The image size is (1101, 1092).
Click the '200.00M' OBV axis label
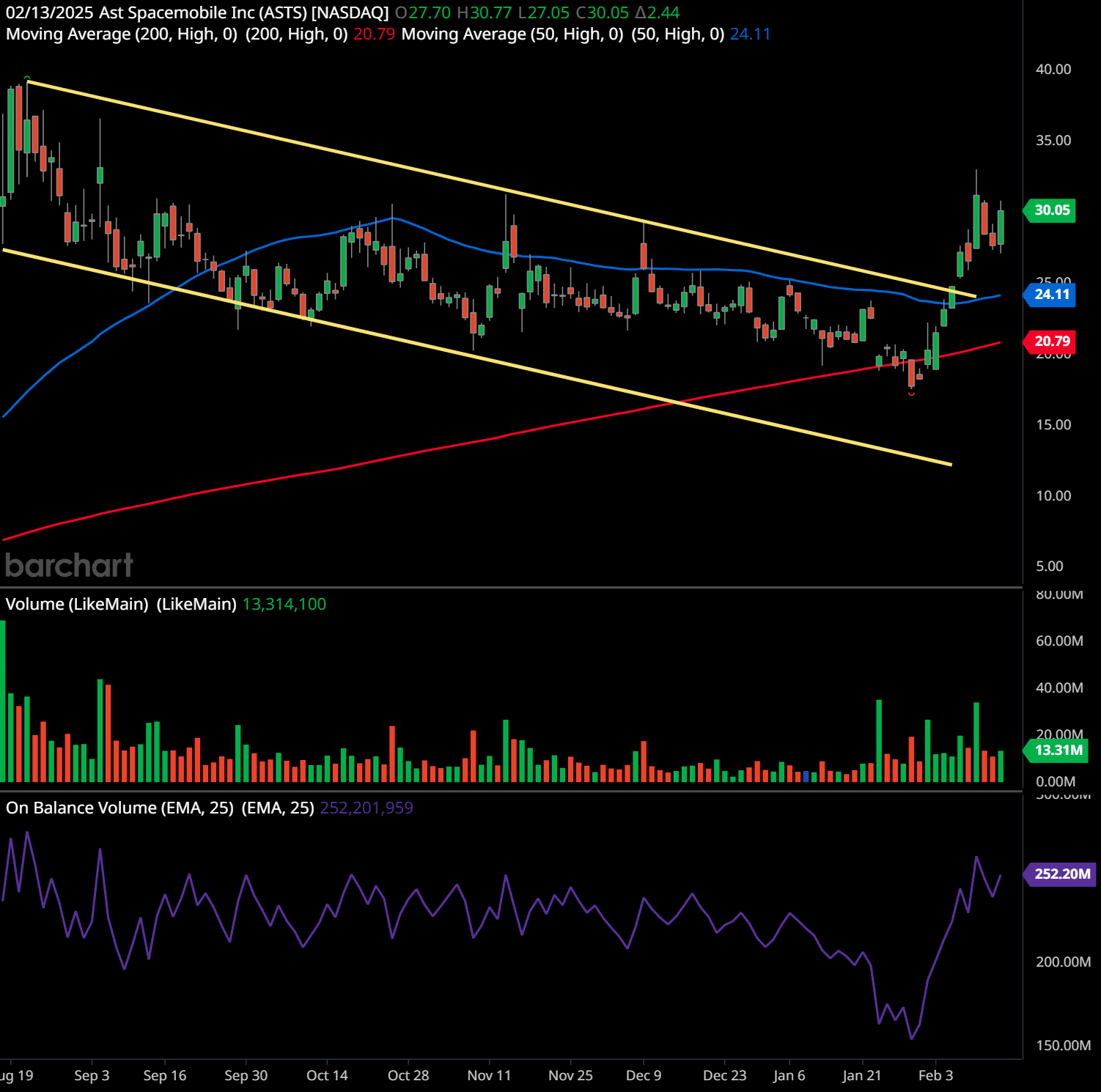(x=1063, y=962)
